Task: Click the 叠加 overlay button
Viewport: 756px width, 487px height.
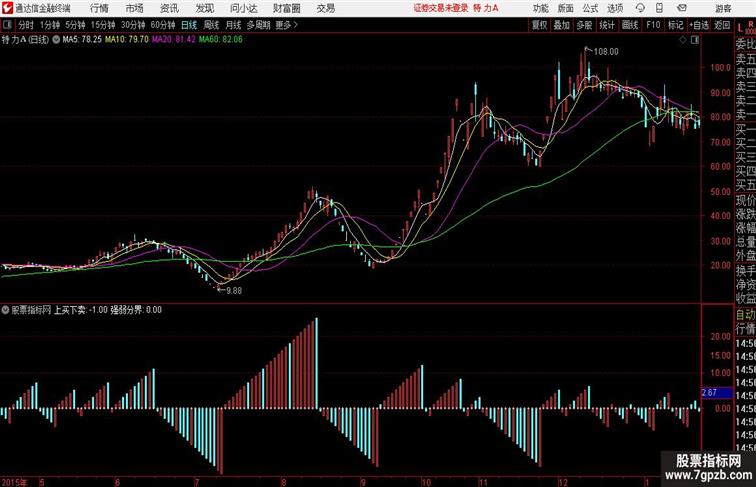Action: [562, 25]
